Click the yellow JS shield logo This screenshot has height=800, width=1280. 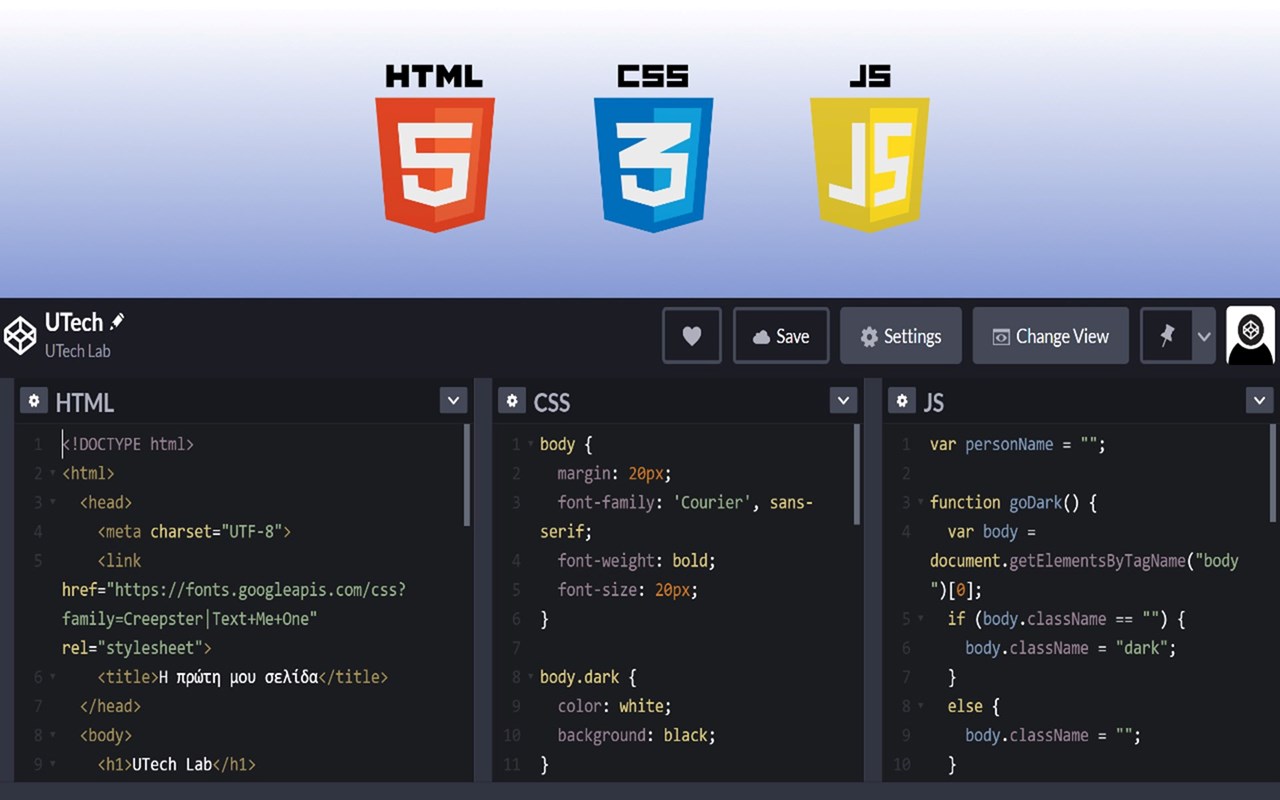(x=870, y=164)
